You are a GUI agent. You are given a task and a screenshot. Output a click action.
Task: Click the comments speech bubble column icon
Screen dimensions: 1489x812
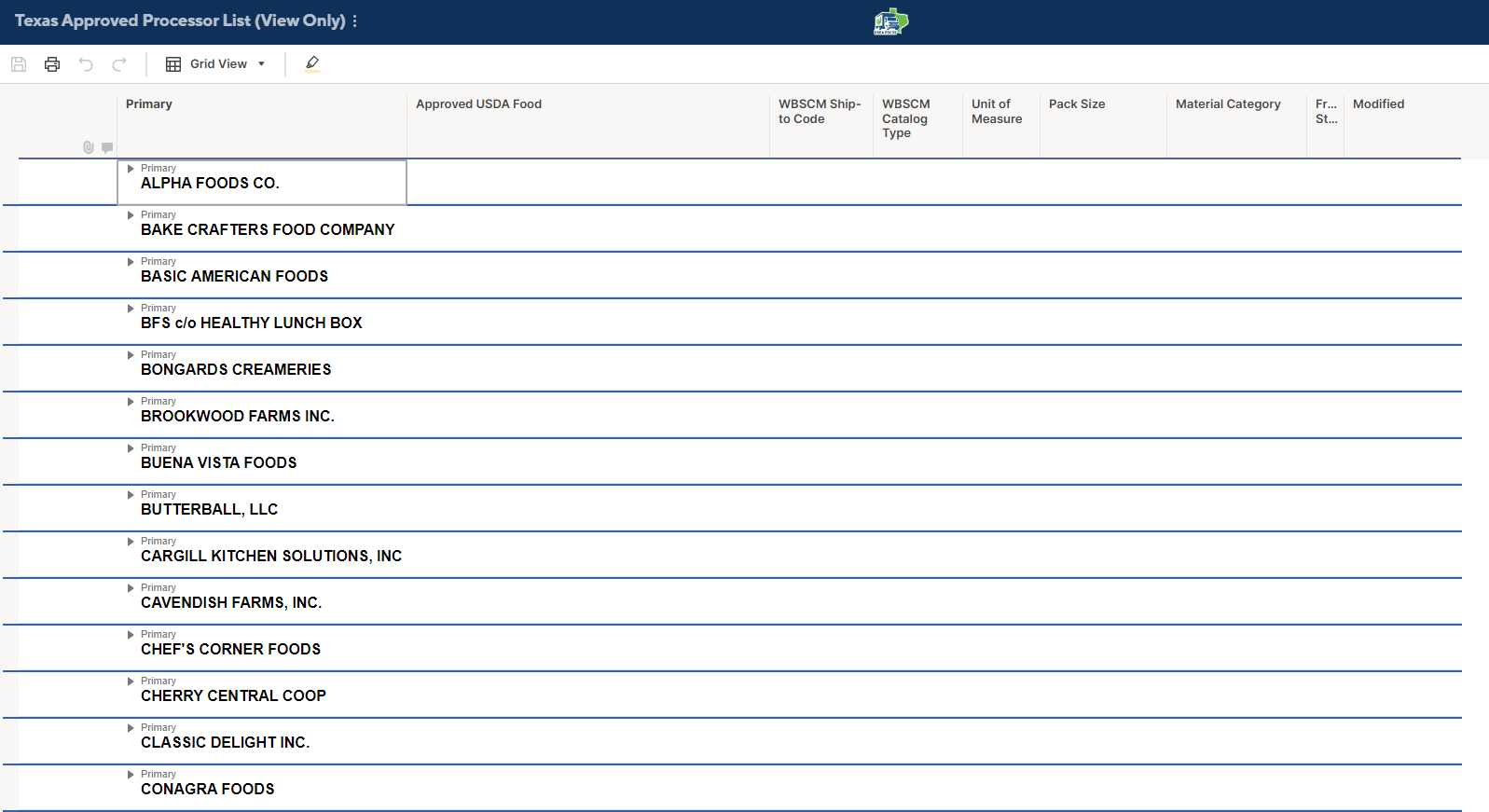[107, 147]
